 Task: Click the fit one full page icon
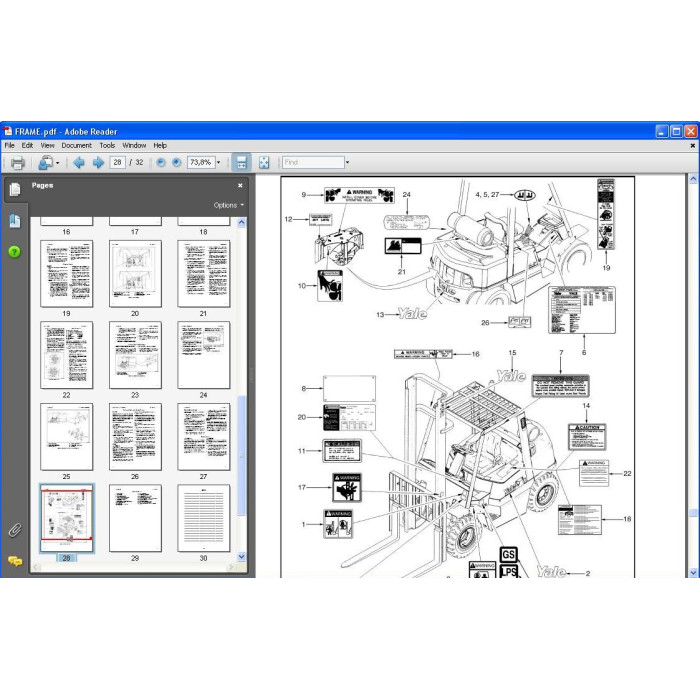pyautogui.click(x=264, y=162)
